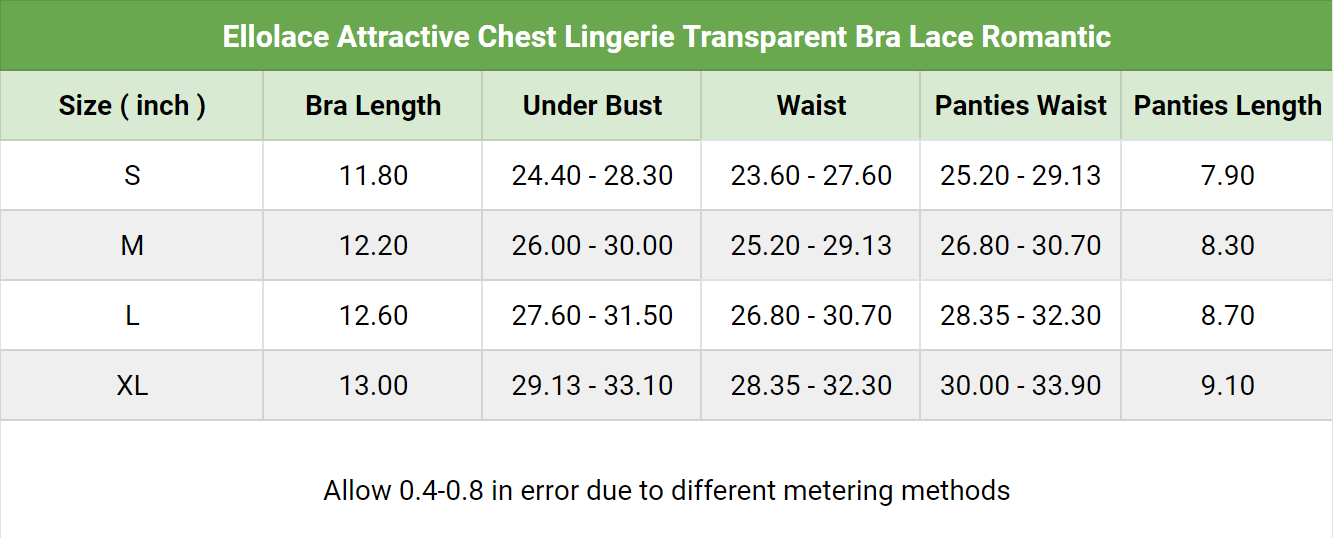Click the size XL row label
Screen dimensions: 1333x538
click(x=132, y=386)
